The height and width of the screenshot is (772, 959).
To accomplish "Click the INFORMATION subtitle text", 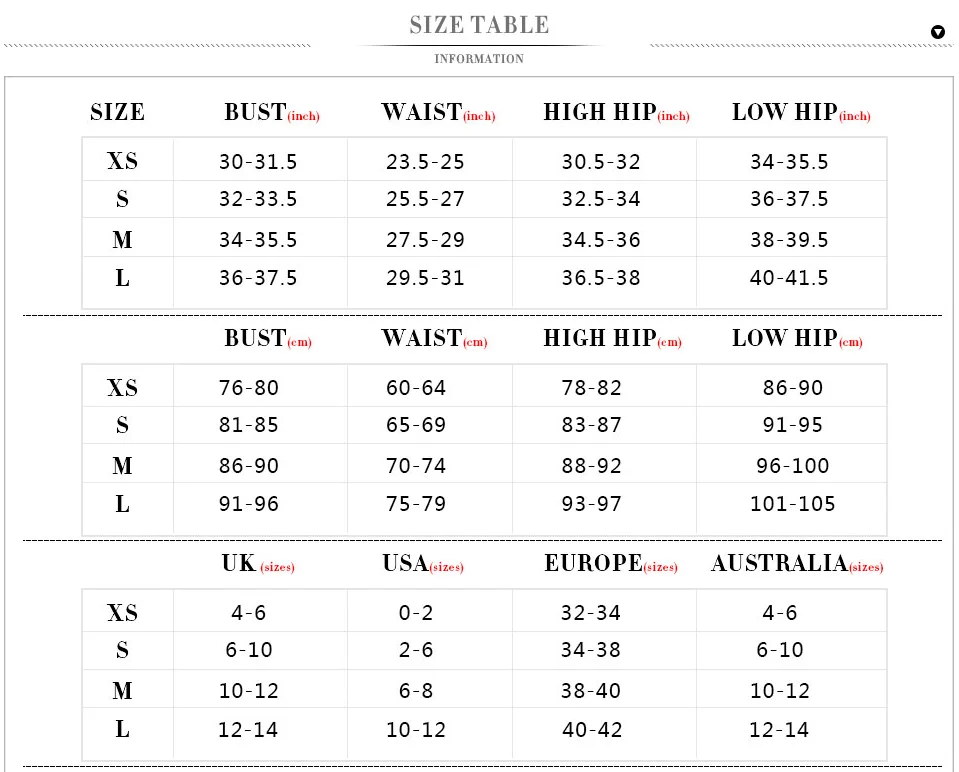I will tap(479, 59).
